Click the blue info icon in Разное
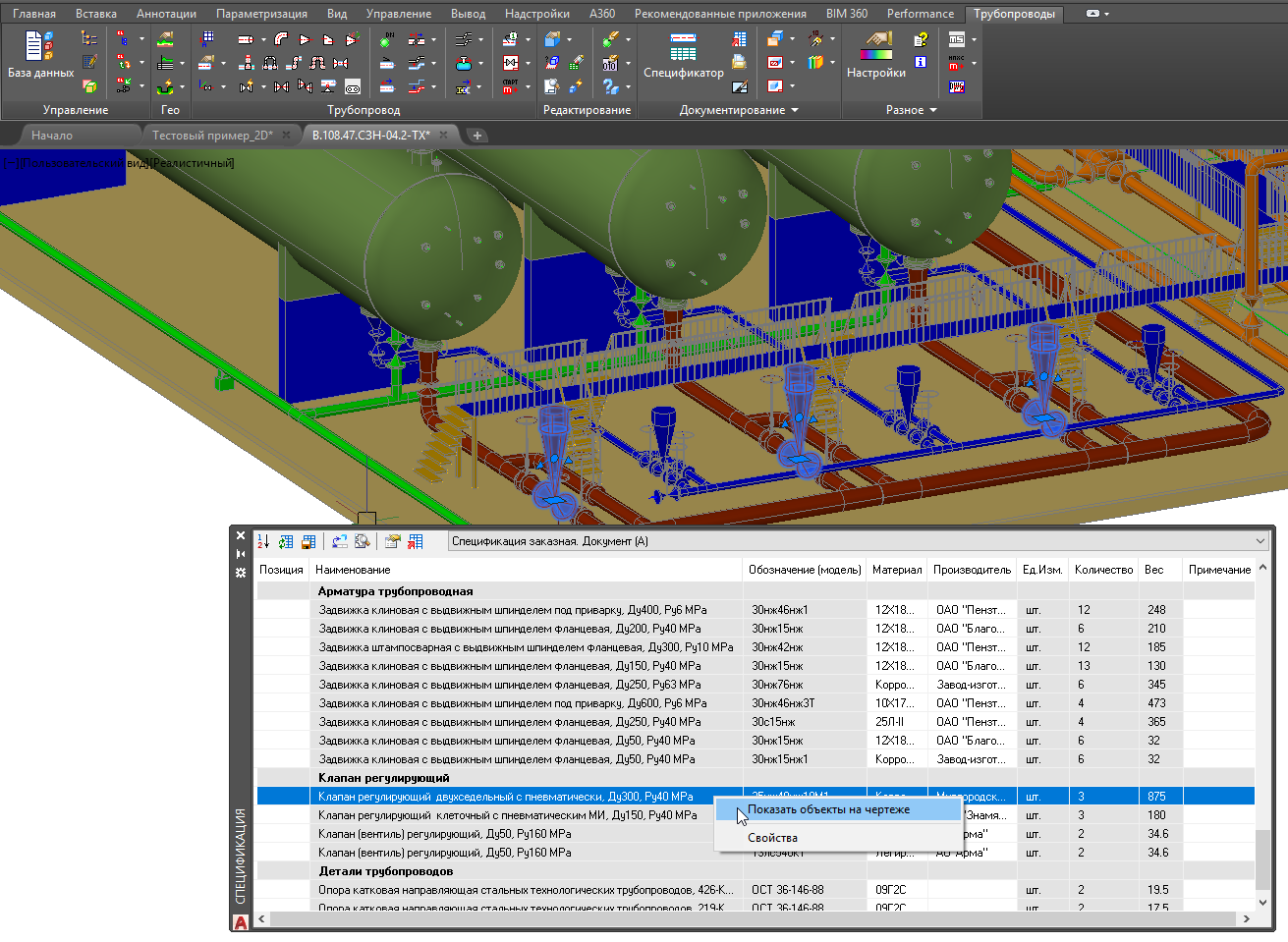The height and width of the screenshot is (942, 1288). pyautogui.click(x=921, y=62)
